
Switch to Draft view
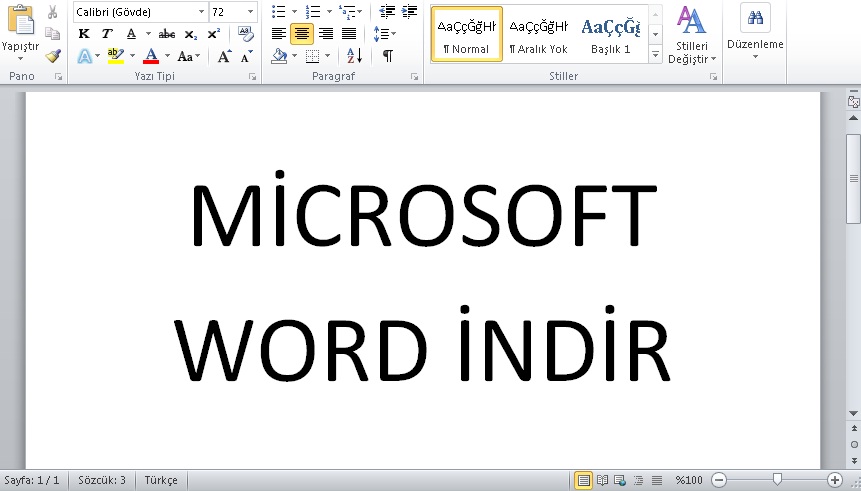[x=657, y=481]
